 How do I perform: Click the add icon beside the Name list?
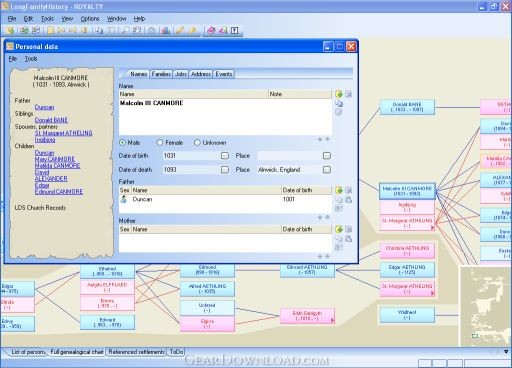(339, 94)
